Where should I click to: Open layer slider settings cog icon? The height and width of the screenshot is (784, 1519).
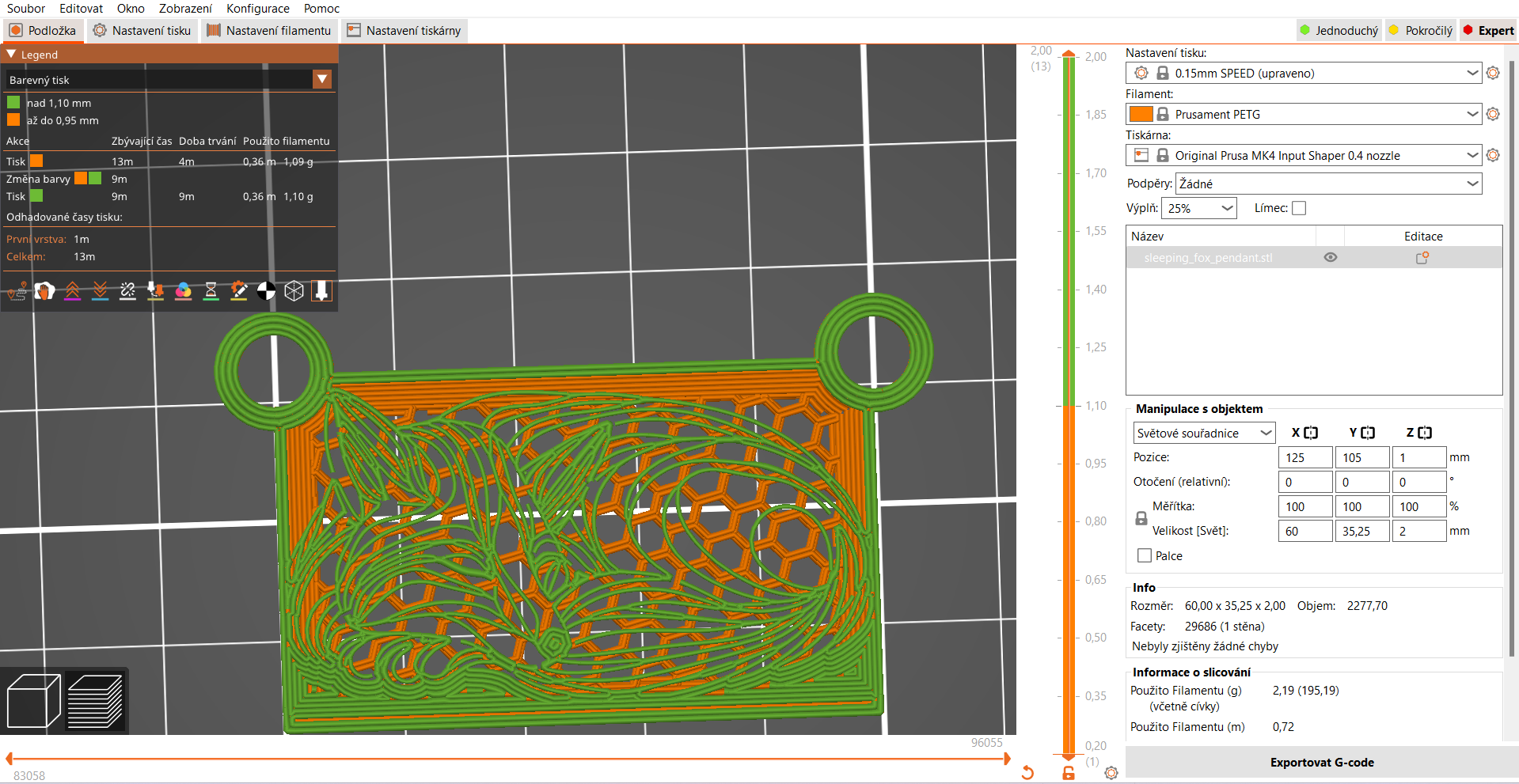tap(1111, 773)
